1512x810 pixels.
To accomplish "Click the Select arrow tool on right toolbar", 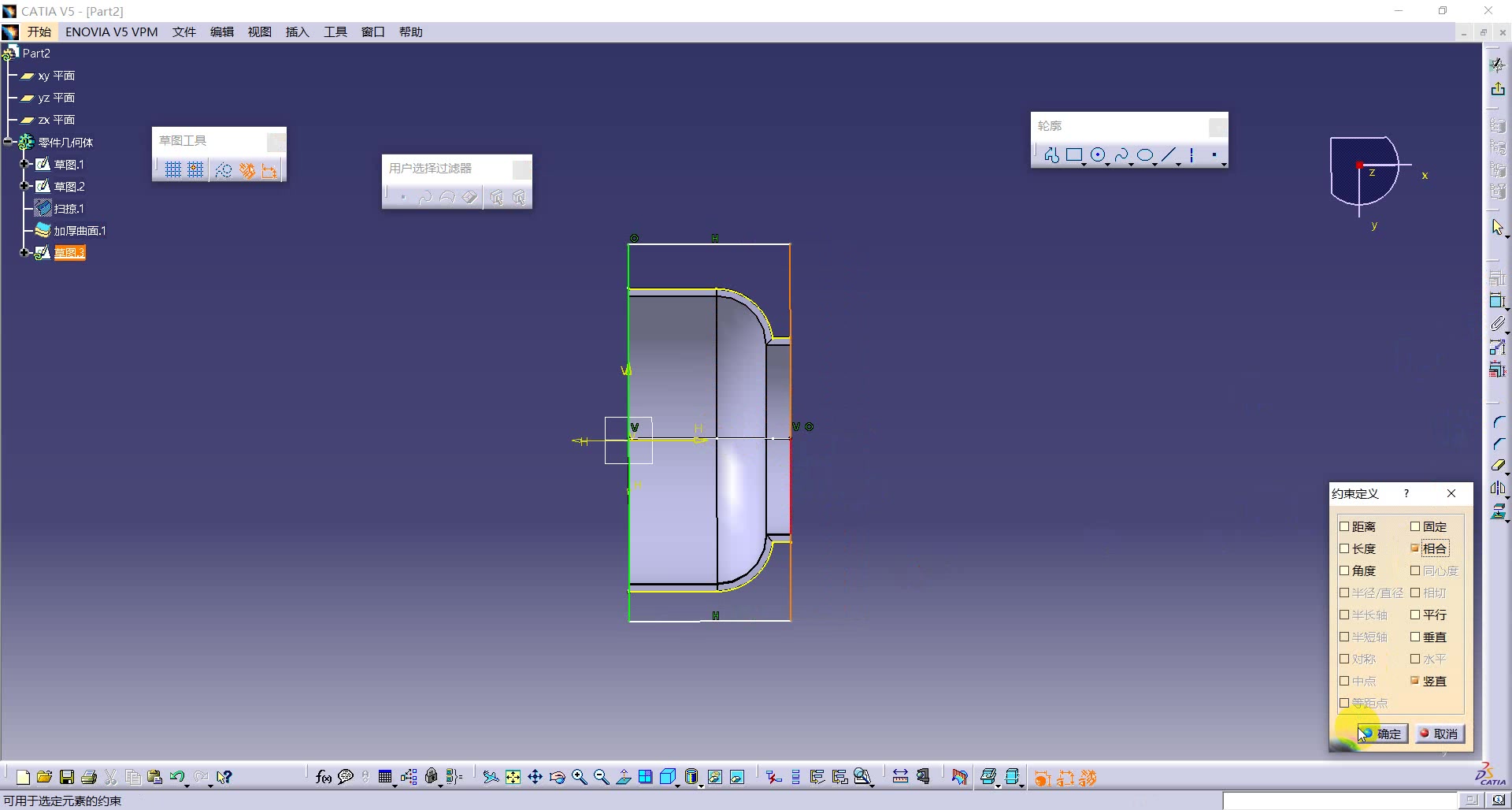I will (x=1498, y=228).
